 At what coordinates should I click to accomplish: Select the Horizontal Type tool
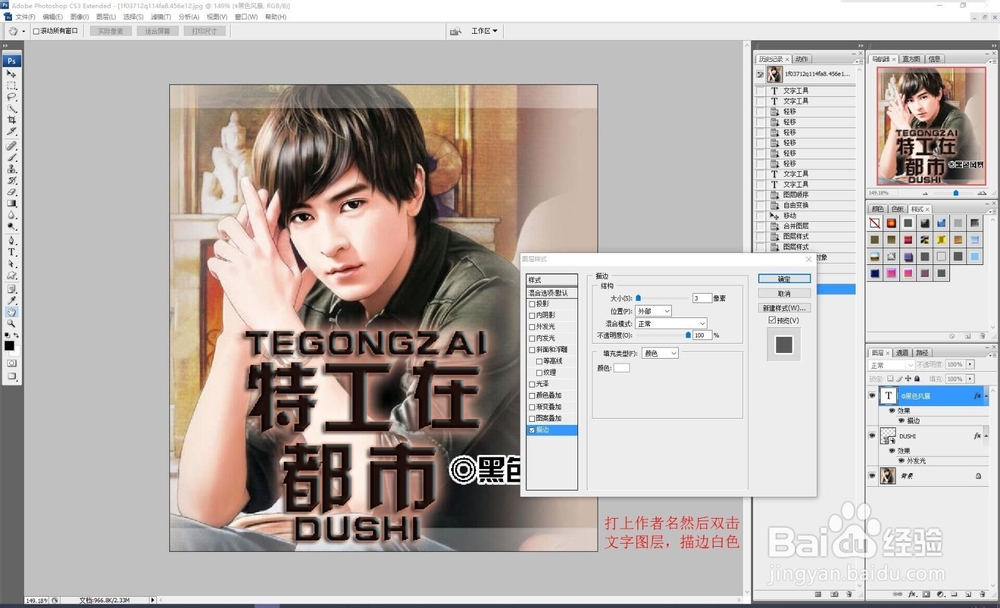tap(11, 253)
